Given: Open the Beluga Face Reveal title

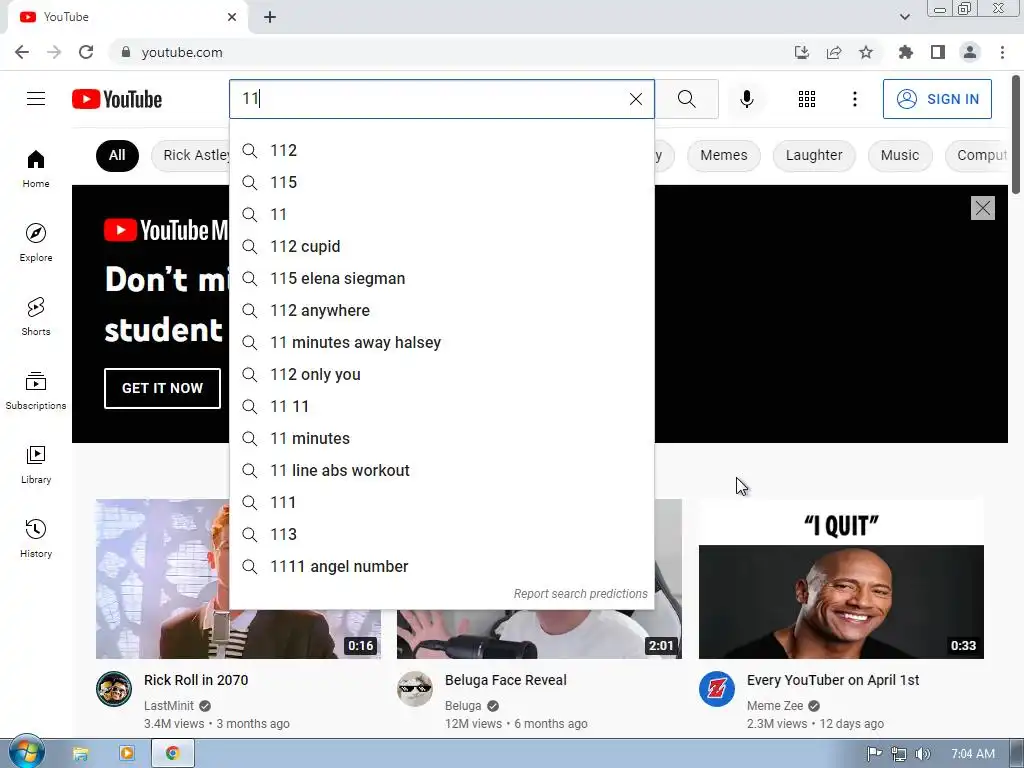Looking at the screenshot, I should coord(505,680).
